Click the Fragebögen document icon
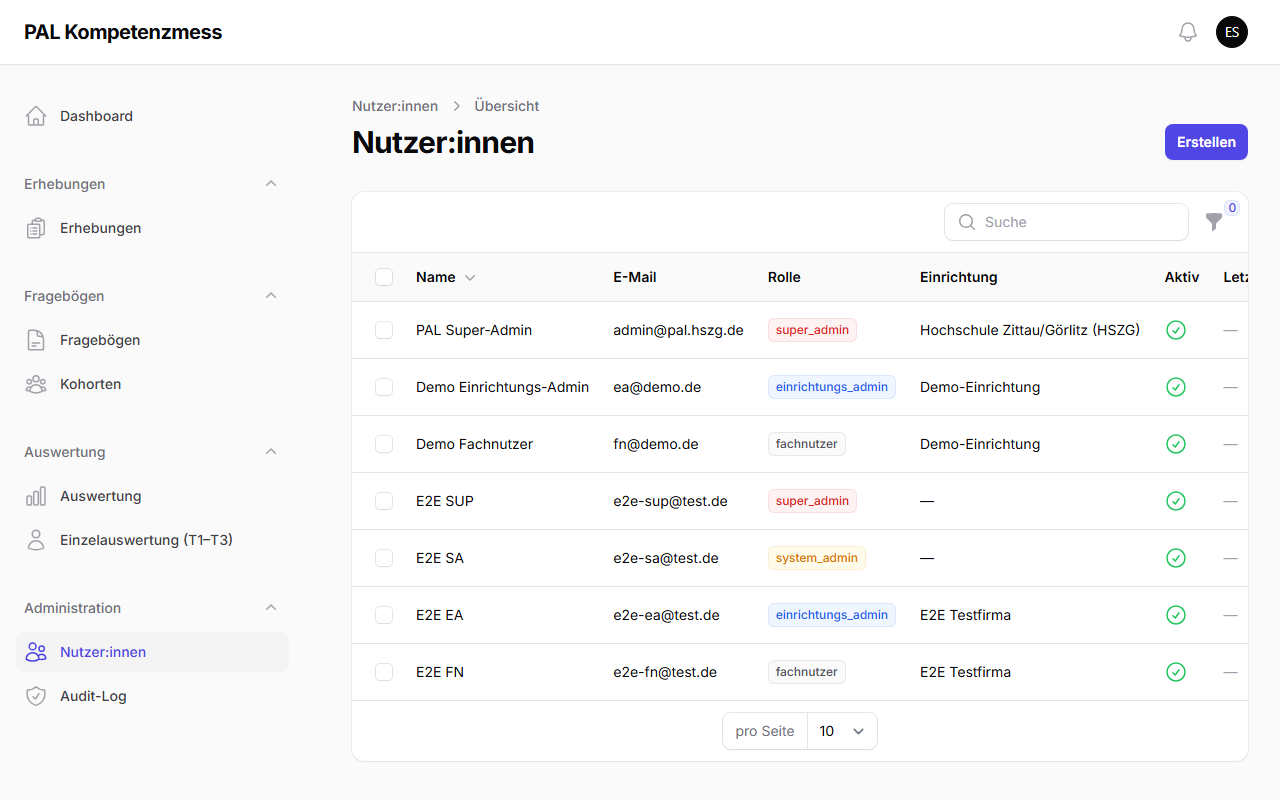This screenshot has width=1280, height=800. tap(36, 340)
